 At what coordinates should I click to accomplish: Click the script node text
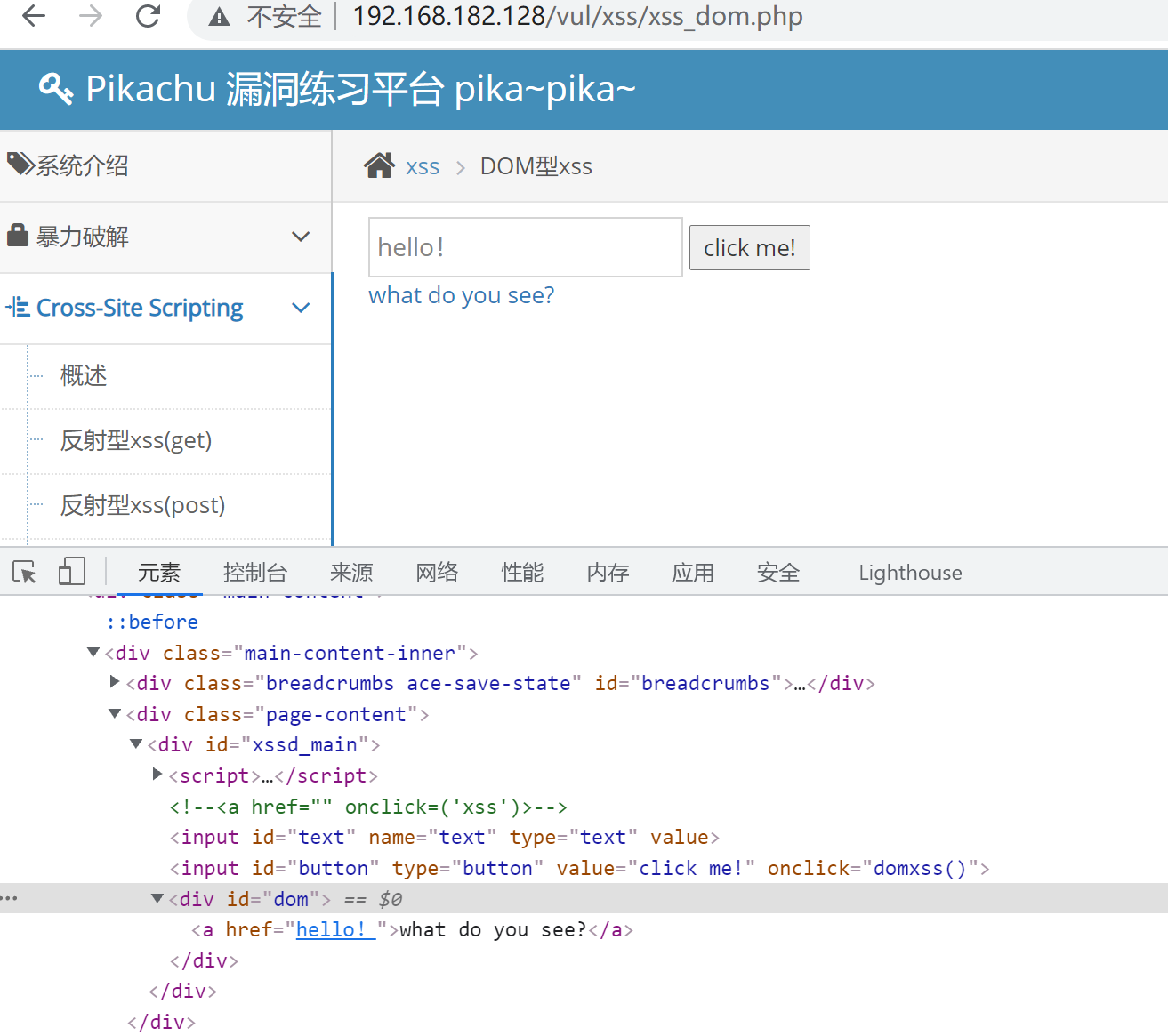pos(273,775)
